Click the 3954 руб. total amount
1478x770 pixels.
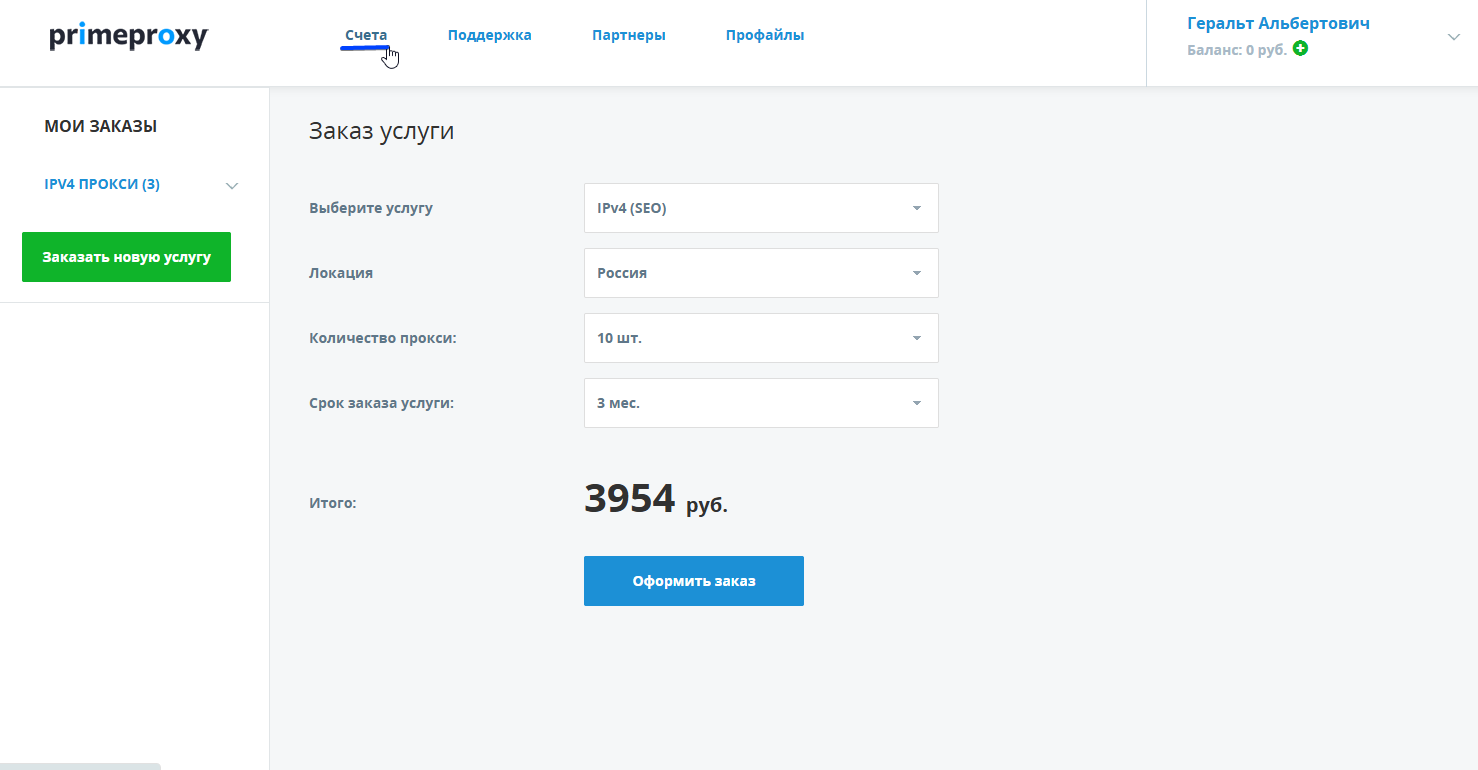pyautogui.click(x=656, y=499)
